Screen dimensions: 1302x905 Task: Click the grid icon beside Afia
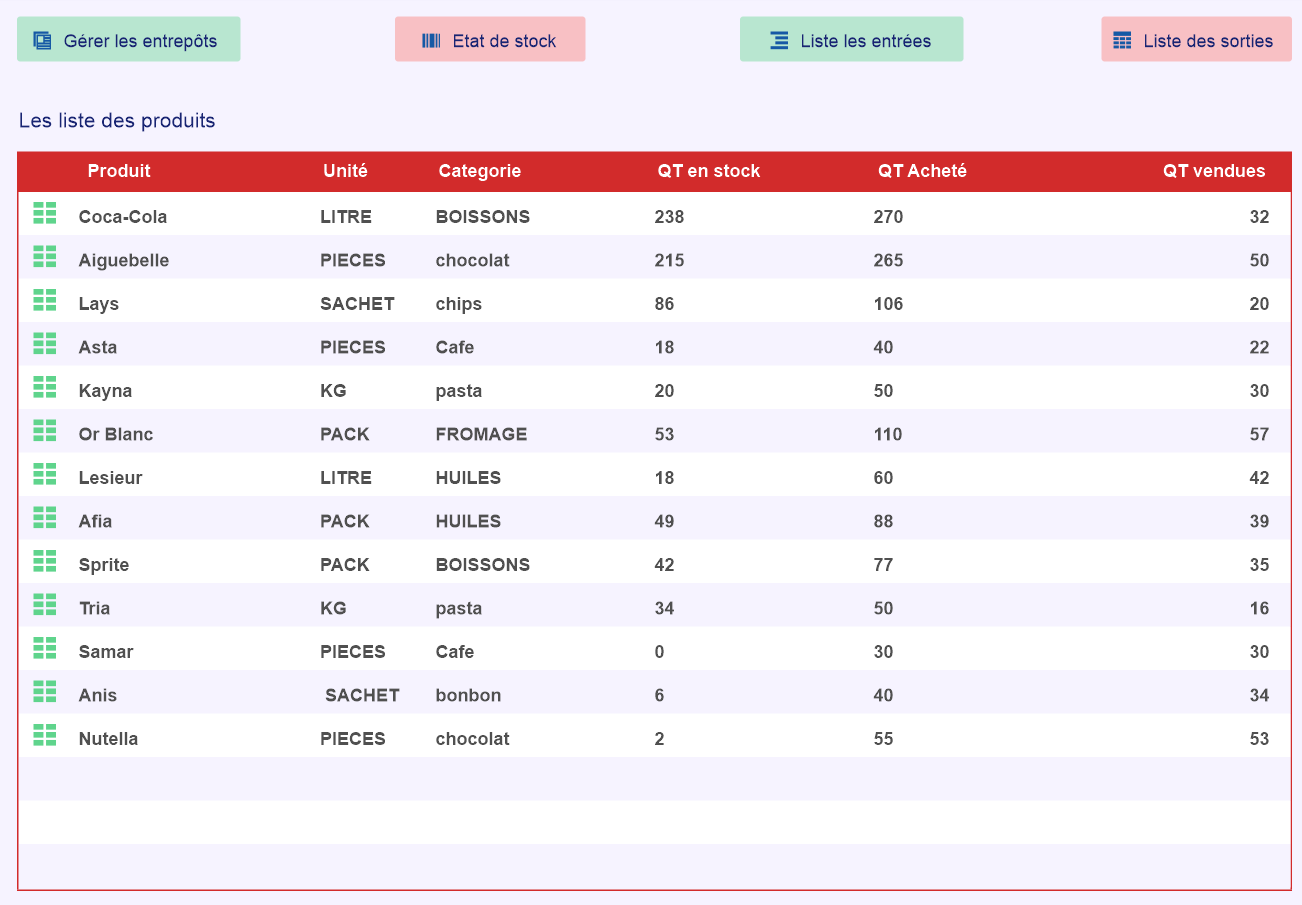click(x=45, y=517)
